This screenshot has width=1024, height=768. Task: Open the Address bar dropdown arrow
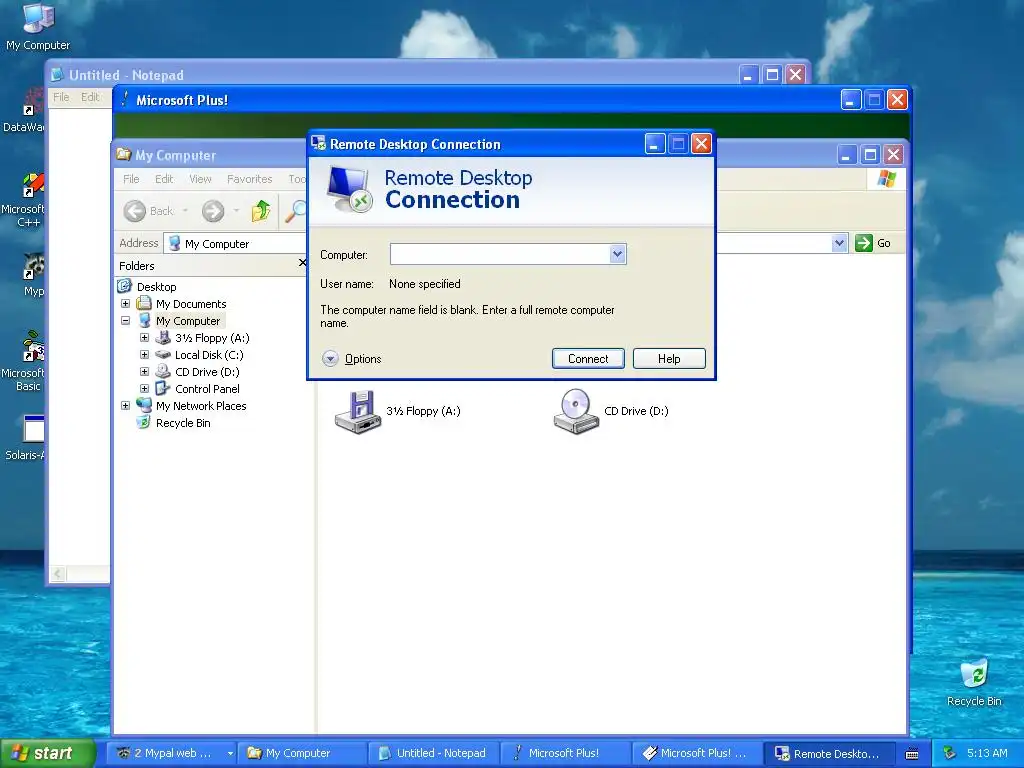pyautogui.click(x=839, y=244)
